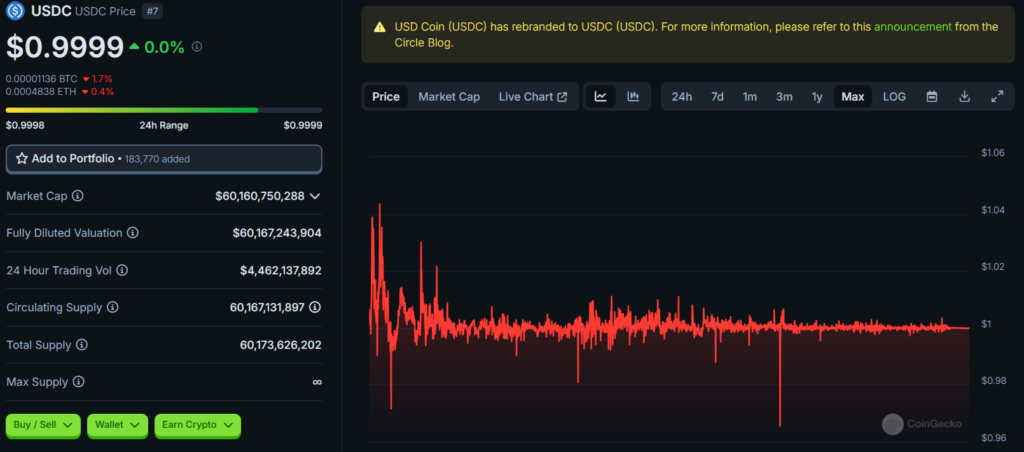
Task: Toggle LOG scale on chart
Action: pos(894,97)
